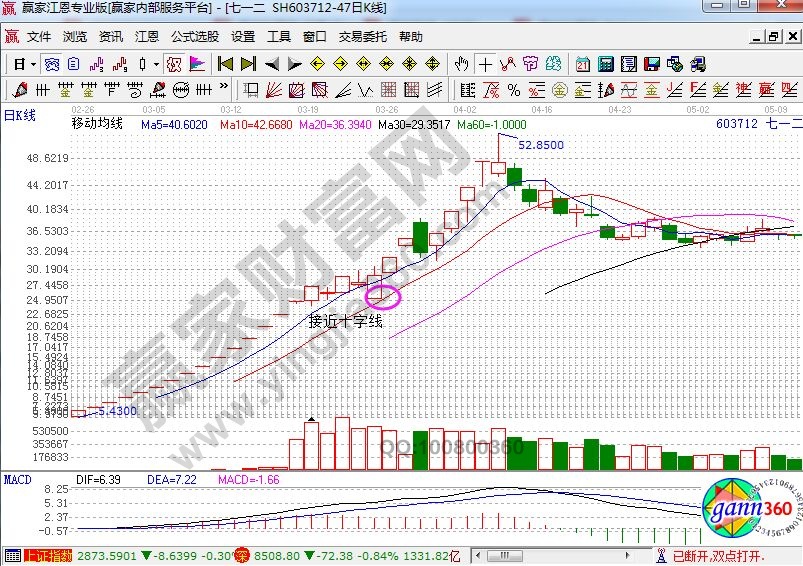Select the crosshair cursor tool
Image resolution: width=803 pixels, height=566 pixels.
[x=486, y=64]
